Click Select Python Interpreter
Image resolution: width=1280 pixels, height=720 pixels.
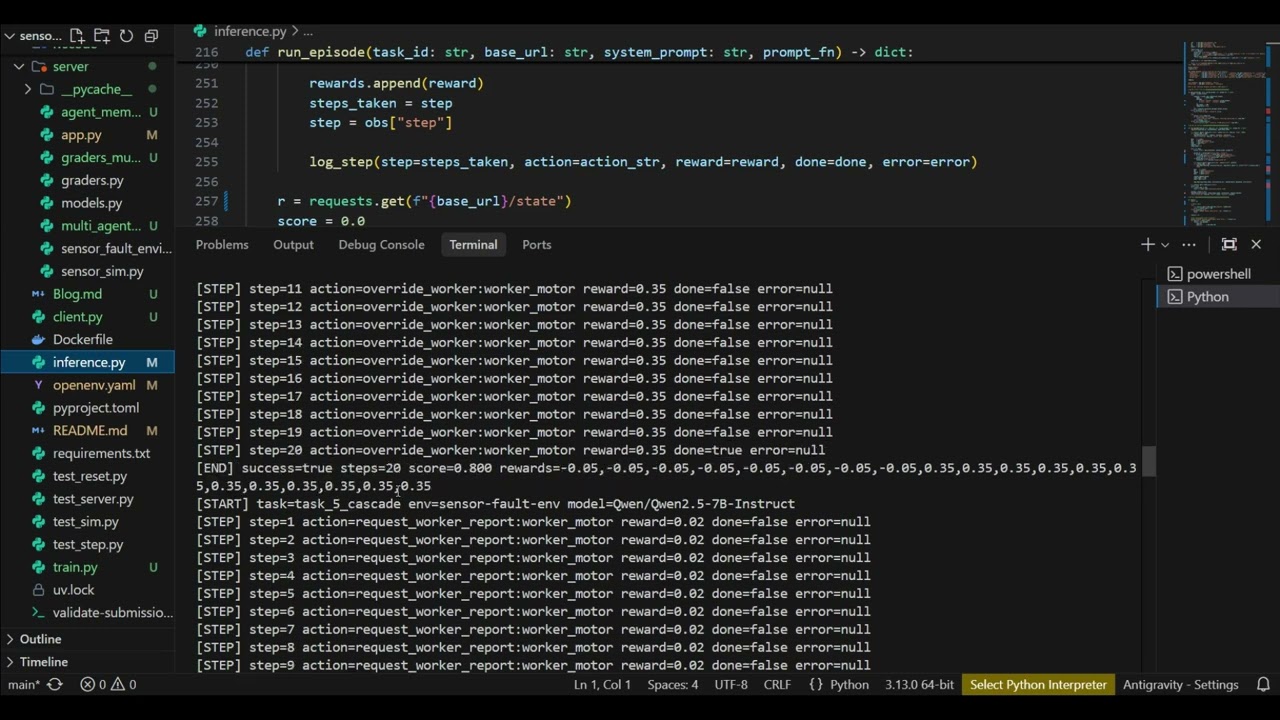(1038, 685)
